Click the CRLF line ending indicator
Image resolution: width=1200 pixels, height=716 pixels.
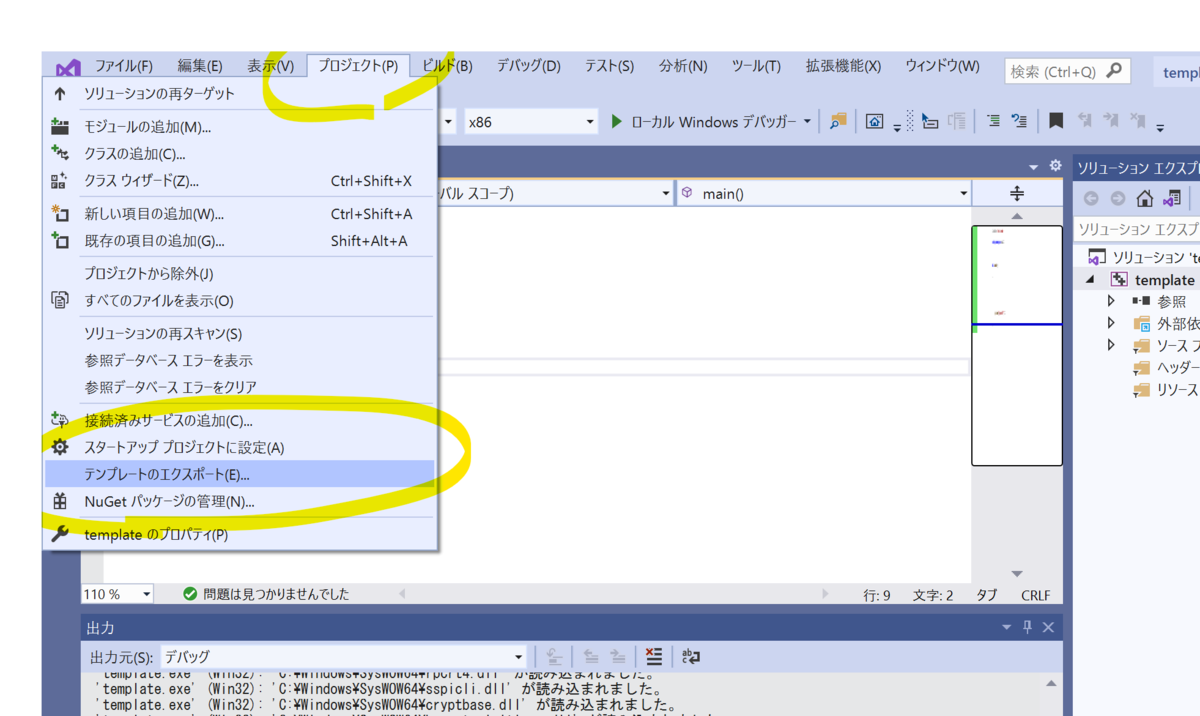[x=1036, y=595]
